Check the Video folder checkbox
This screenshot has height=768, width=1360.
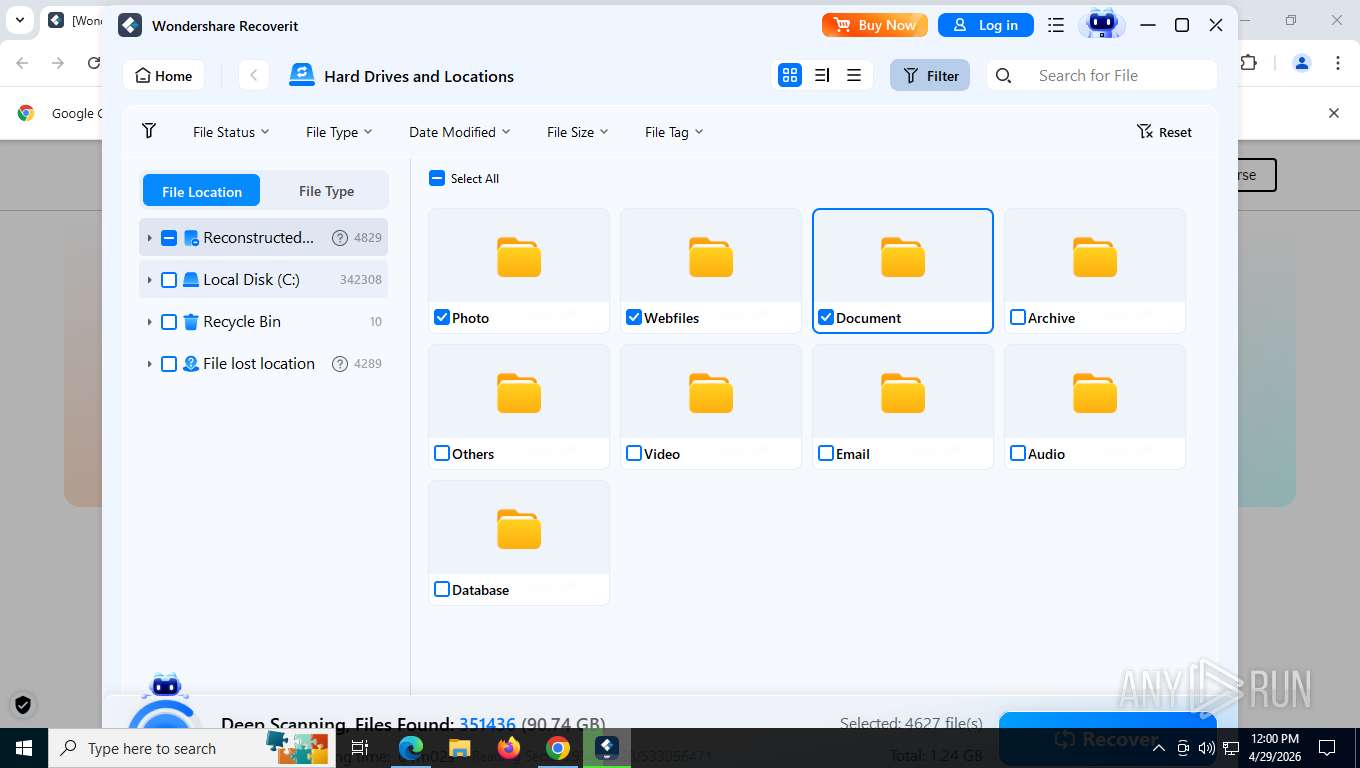pos(634,453)
